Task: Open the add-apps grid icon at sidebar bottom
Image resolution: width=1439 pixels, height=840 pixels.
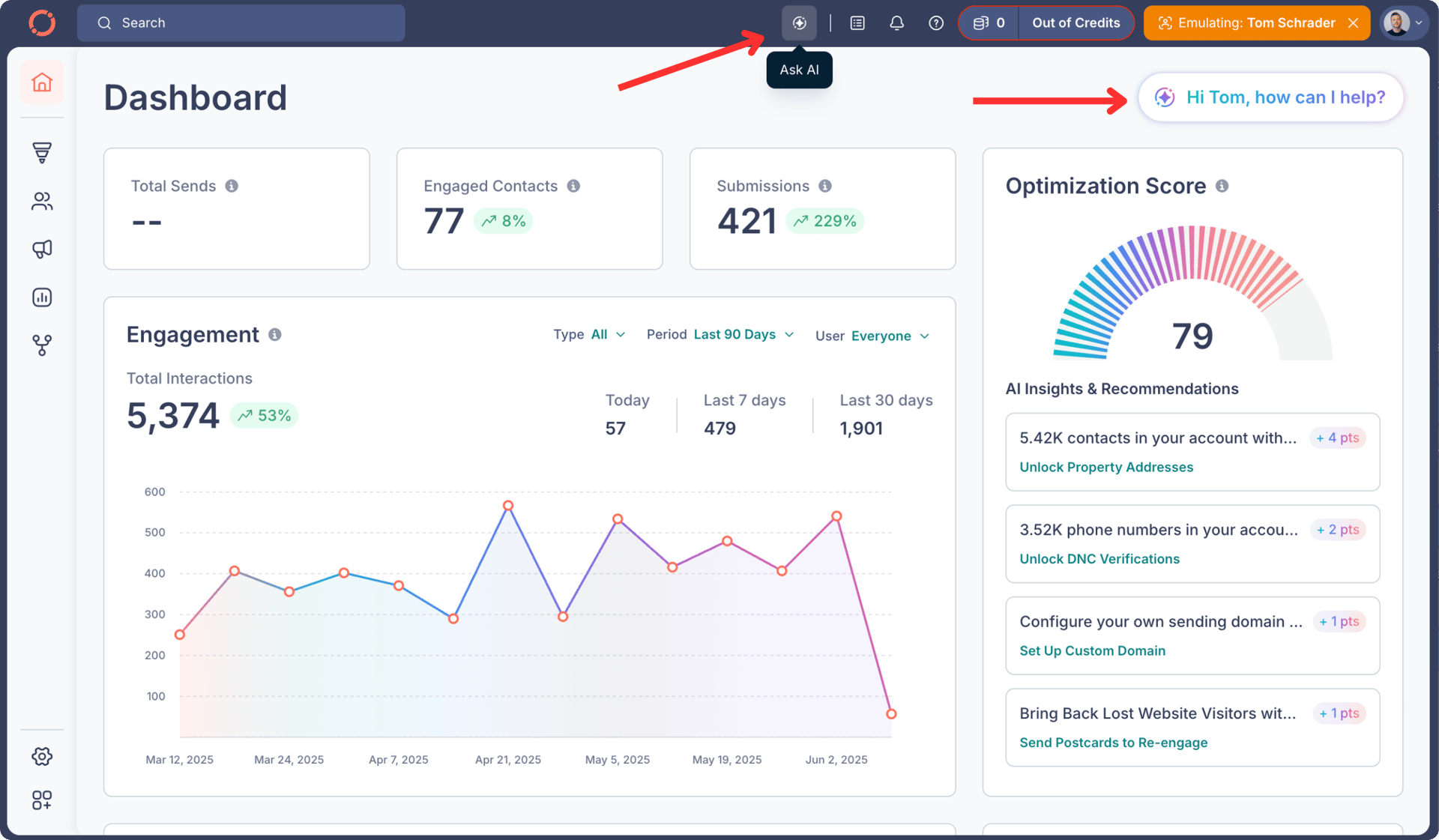Action: point(42,800)
